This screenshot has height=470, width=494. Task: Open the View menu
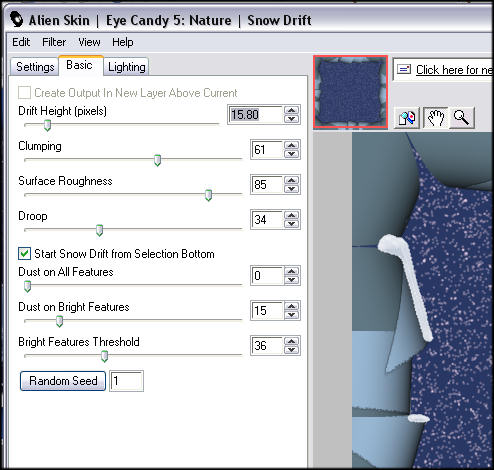(x=89, y=42)
